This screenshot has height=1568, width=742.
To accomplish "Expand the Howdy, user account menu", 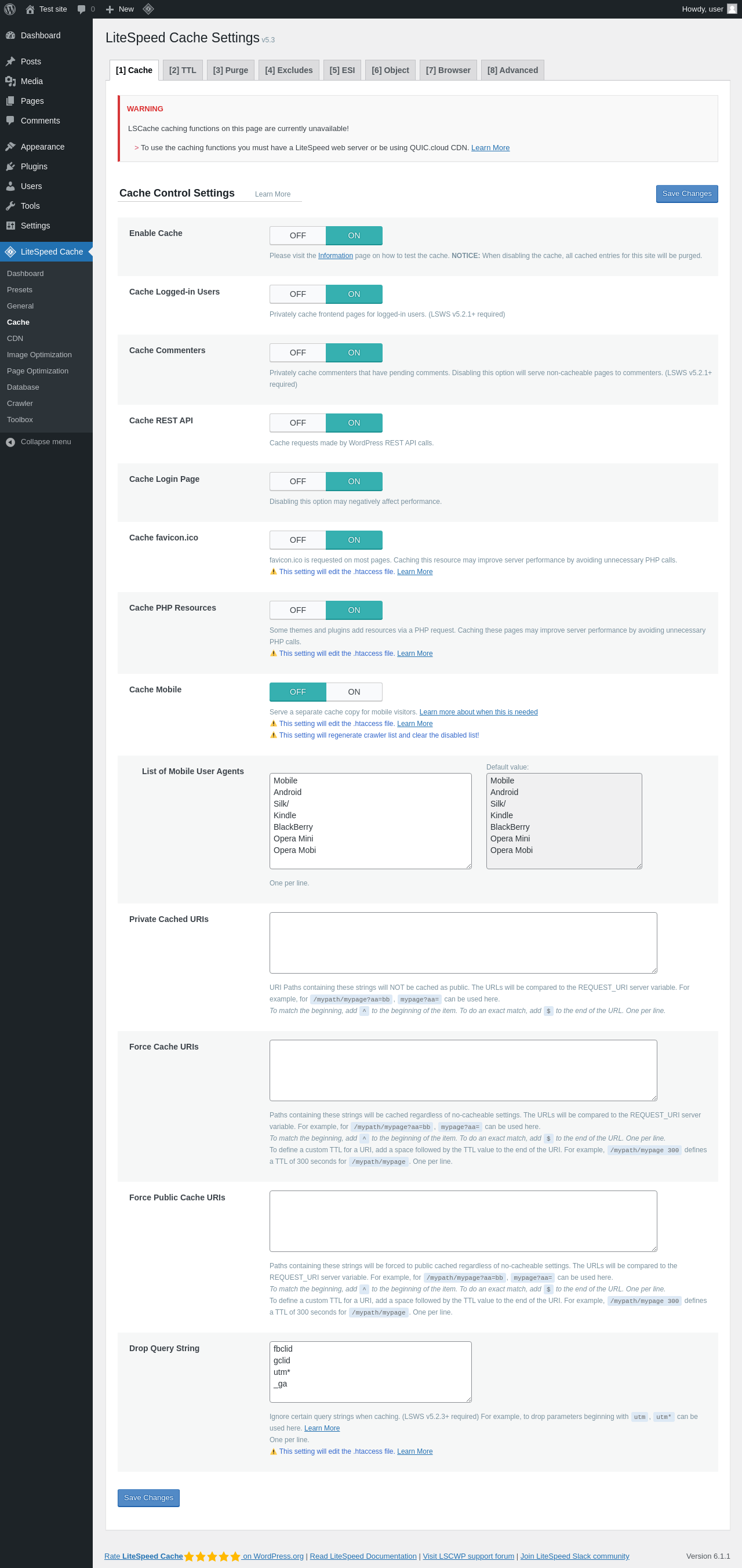I will (703, 9).
